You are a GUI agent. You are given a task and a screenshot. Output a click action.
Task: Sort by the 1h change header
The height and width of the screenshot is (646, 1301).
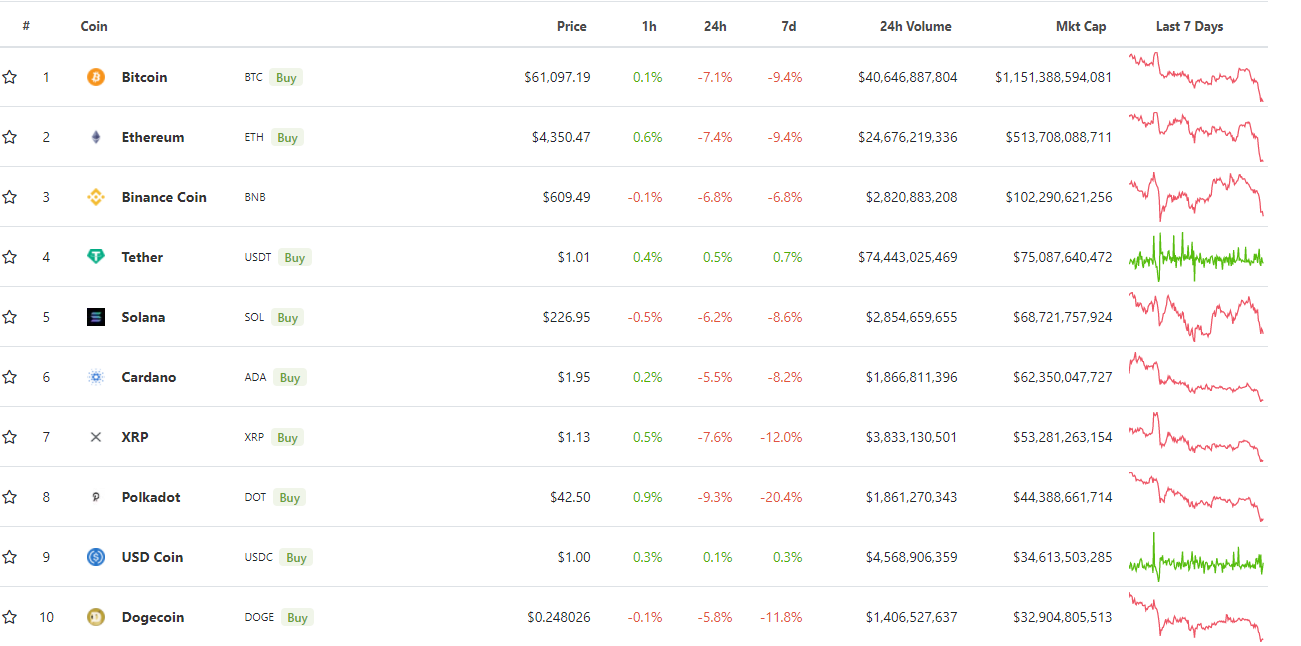[x=649, y=26]
